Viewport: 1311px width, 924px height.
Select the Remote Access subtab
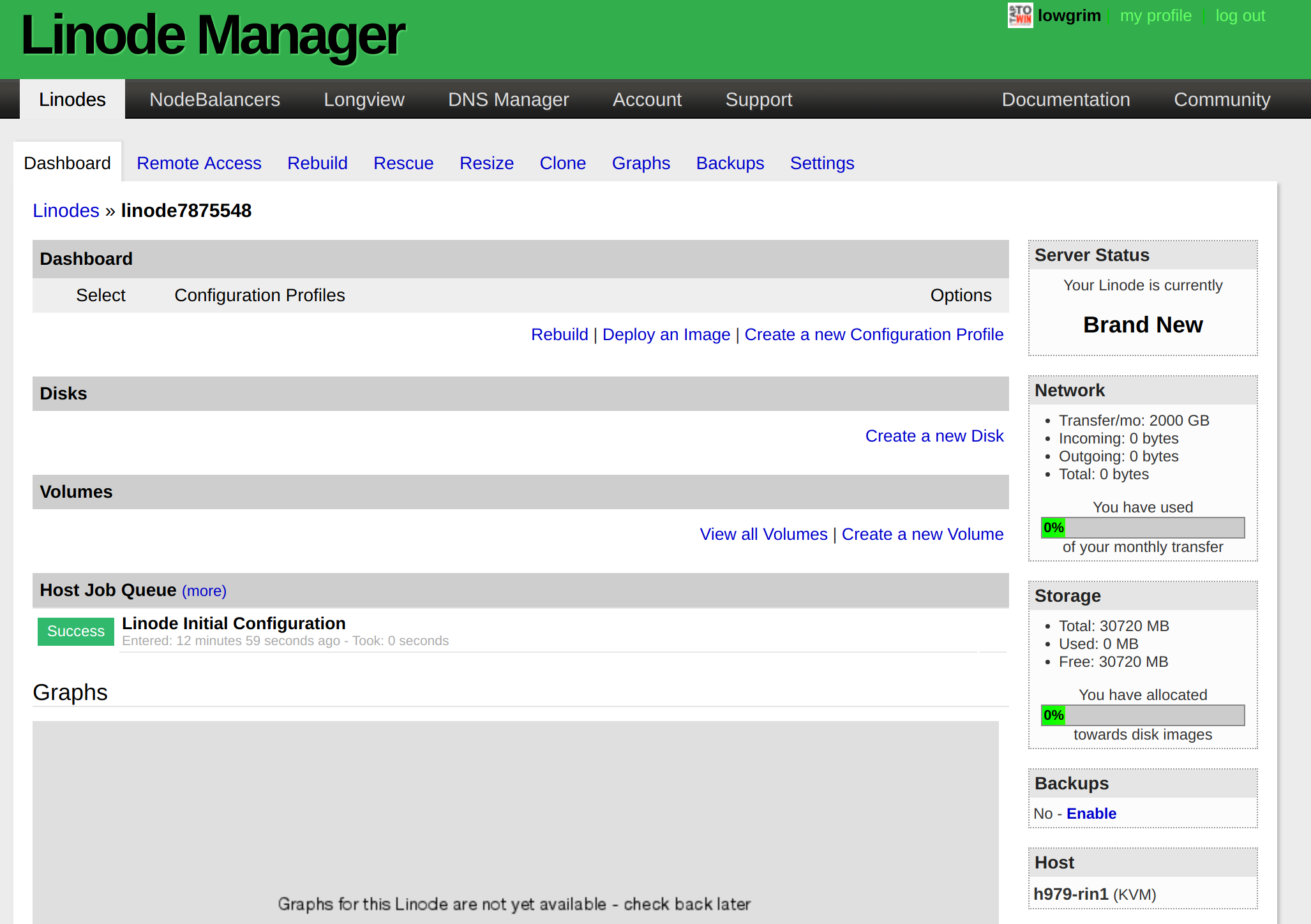[199, 163]
